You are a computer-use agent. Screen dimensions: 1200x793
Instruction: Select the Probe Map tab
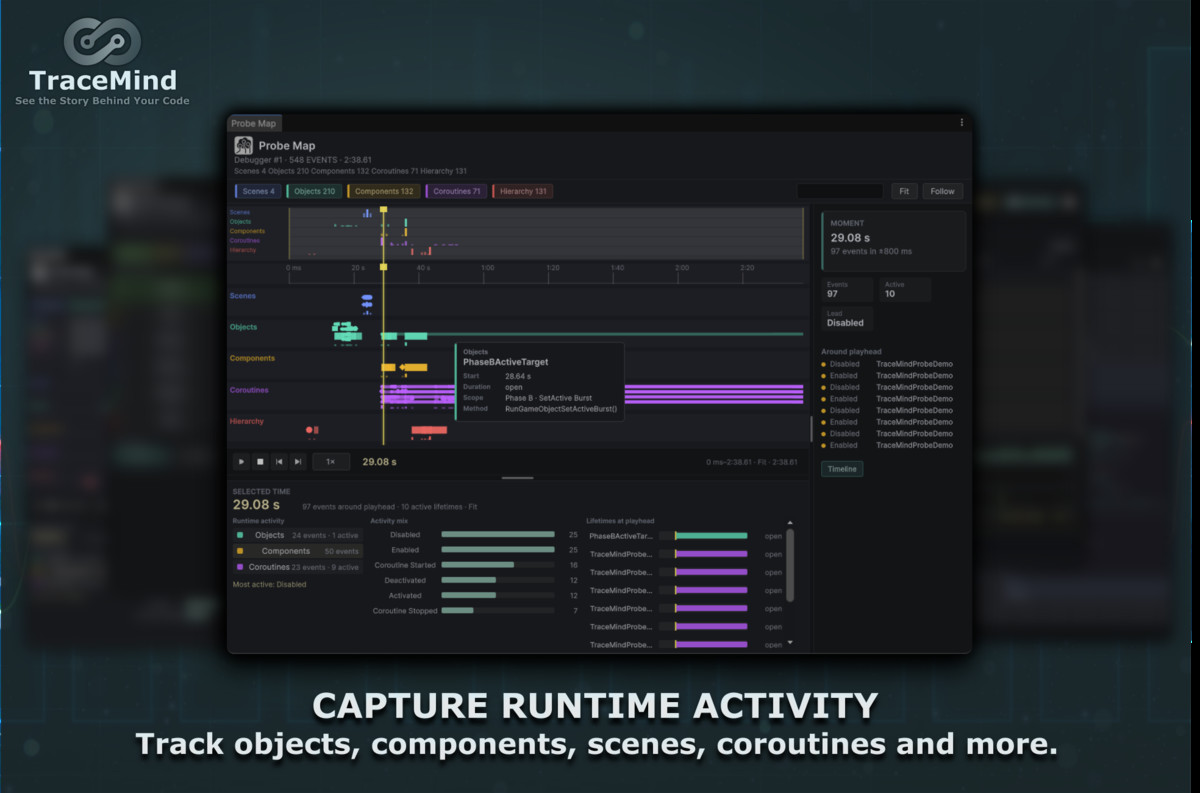point(254,123)
